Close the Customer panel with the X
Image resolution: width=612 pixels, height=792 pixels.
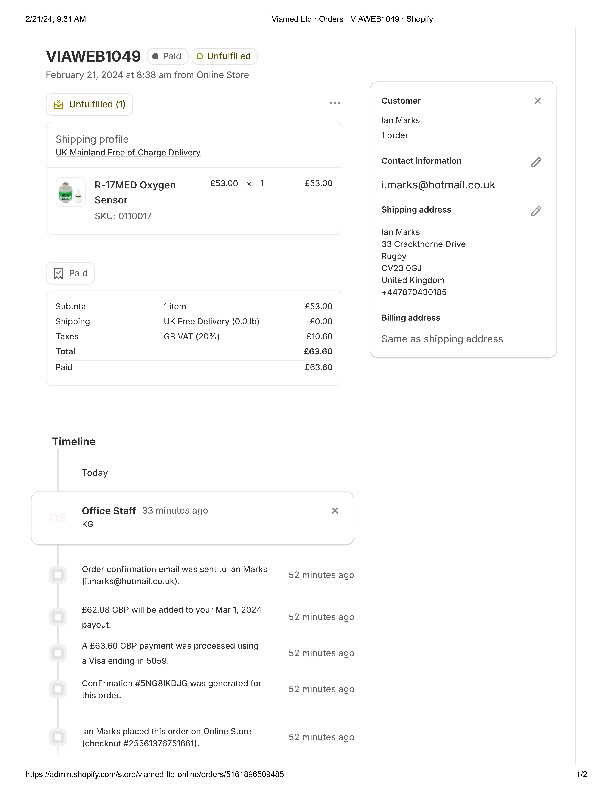[537, 101]
